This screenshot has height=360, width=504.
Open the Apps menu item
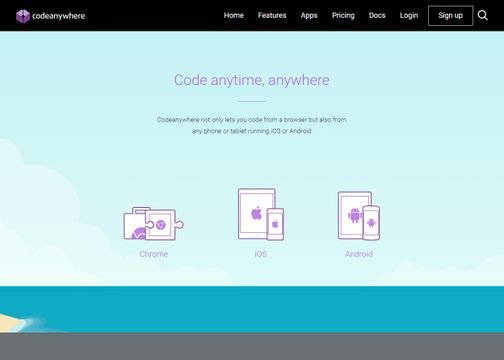[x=309, y=16]
